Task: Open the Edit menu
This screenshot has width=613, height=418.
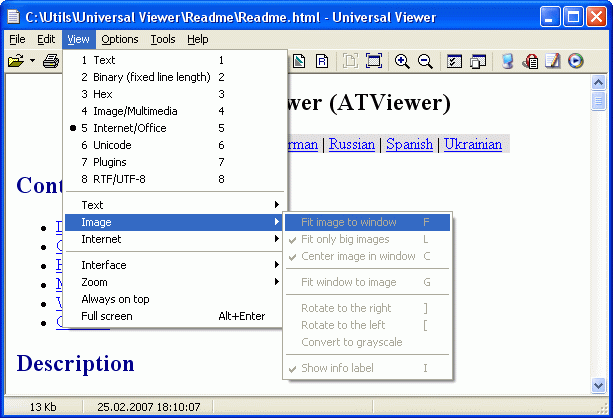Action: 46,39
